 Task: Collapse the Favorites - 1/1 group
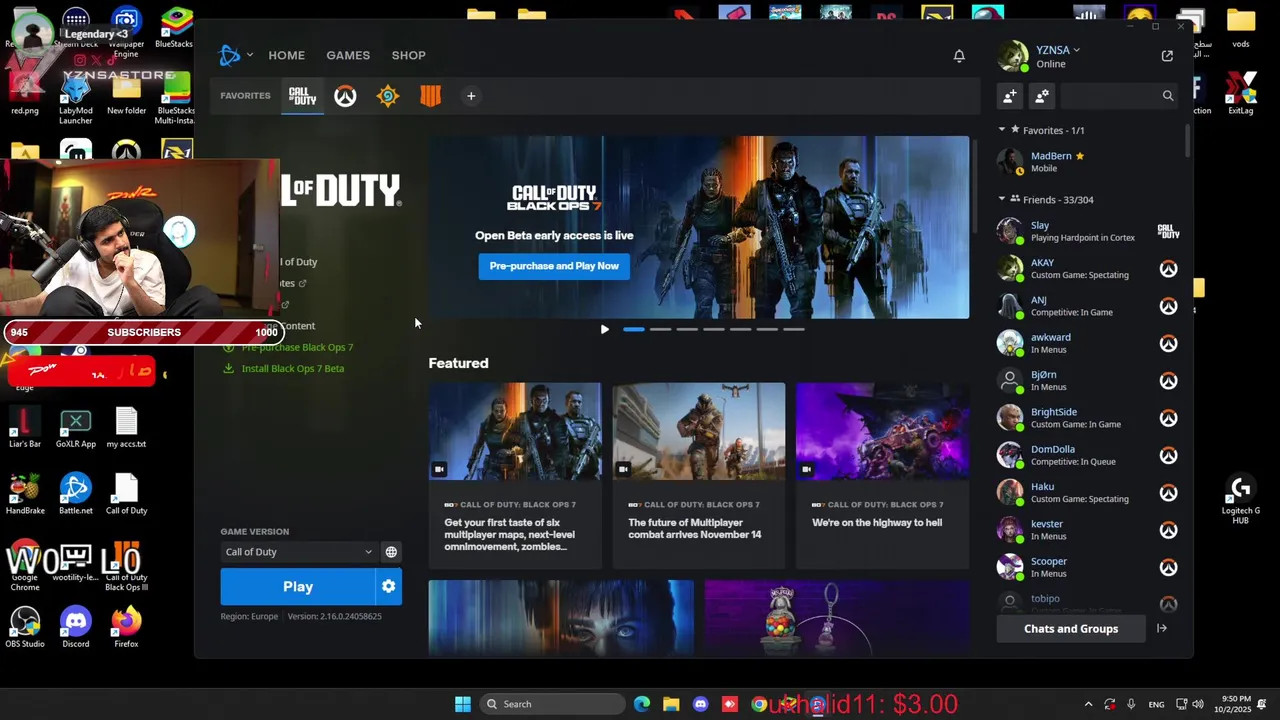pyautogui.click(x=1002, y=130)
